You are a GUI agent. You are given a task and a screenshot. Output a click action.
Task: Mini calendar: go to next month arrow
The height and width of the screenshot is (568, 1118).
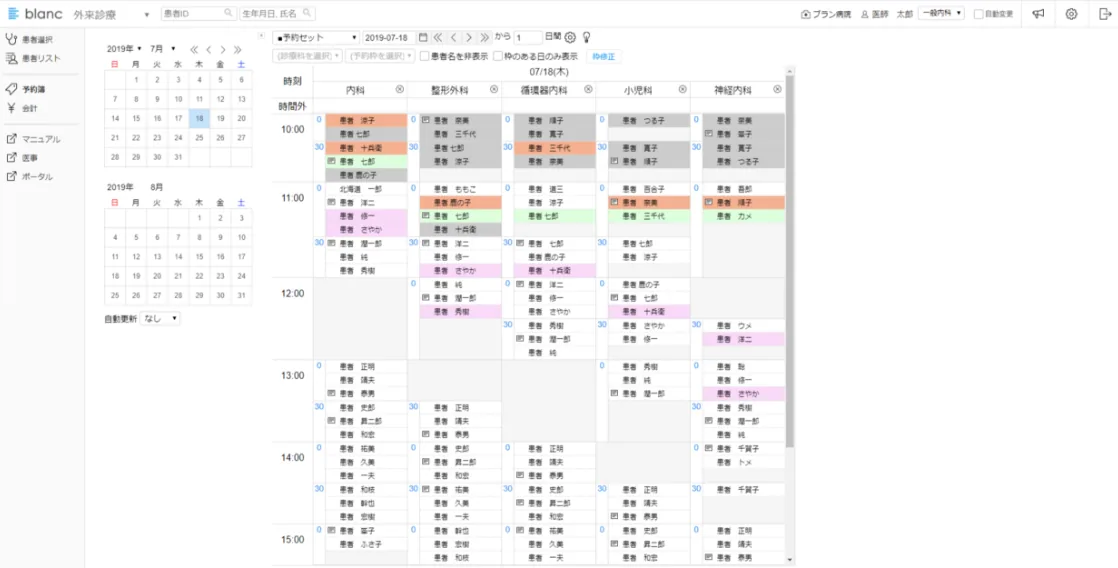[x=223, y=49]
